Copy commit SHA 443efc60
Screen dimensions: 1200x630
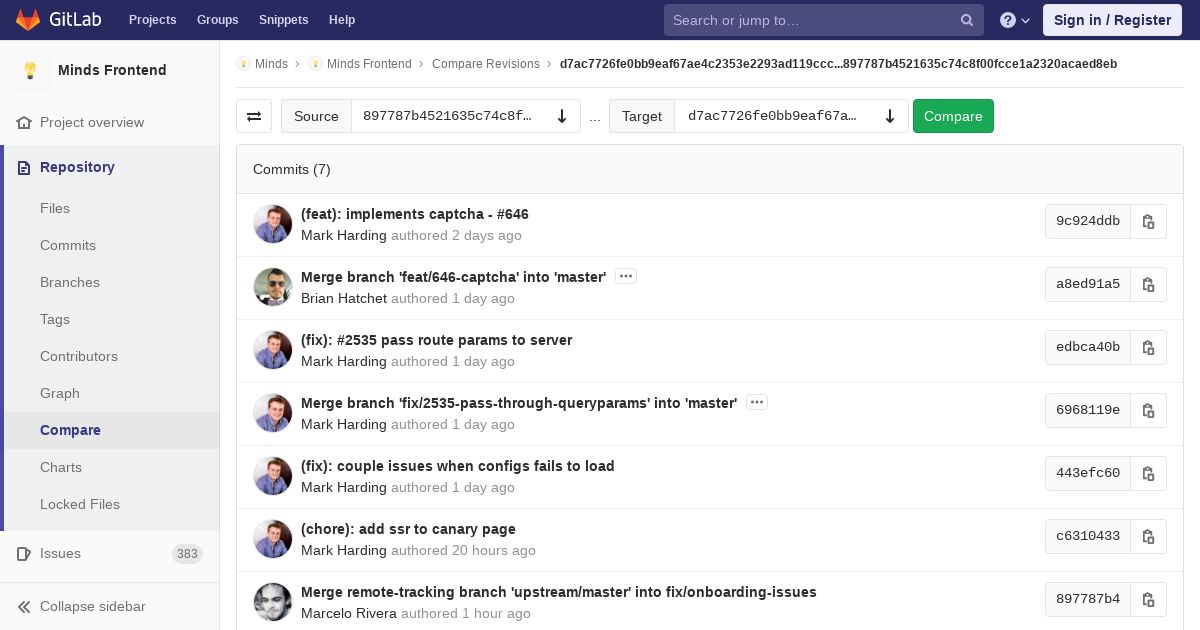1148,474
